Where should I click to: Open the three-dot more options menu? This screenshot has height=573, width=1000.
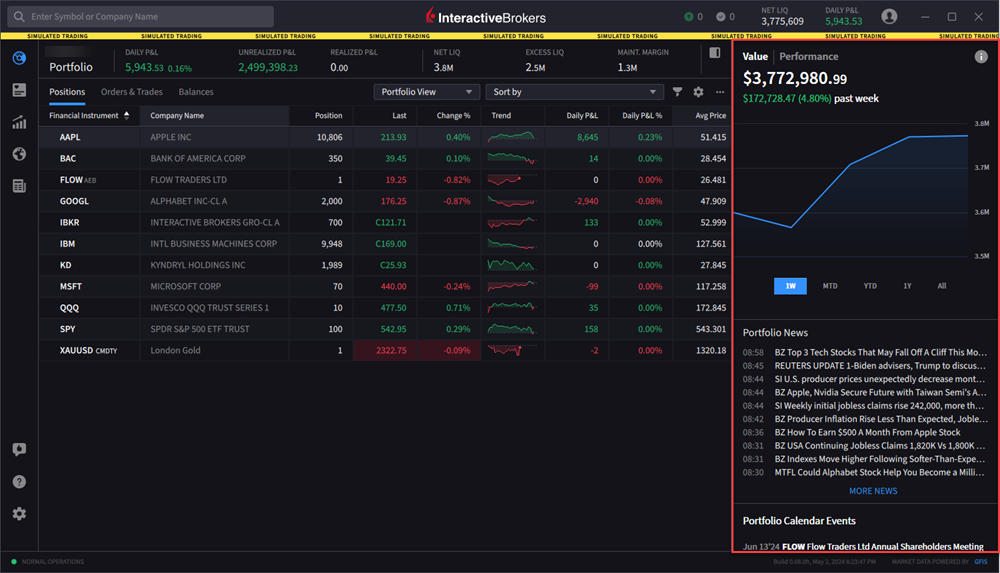pos(720,92)
